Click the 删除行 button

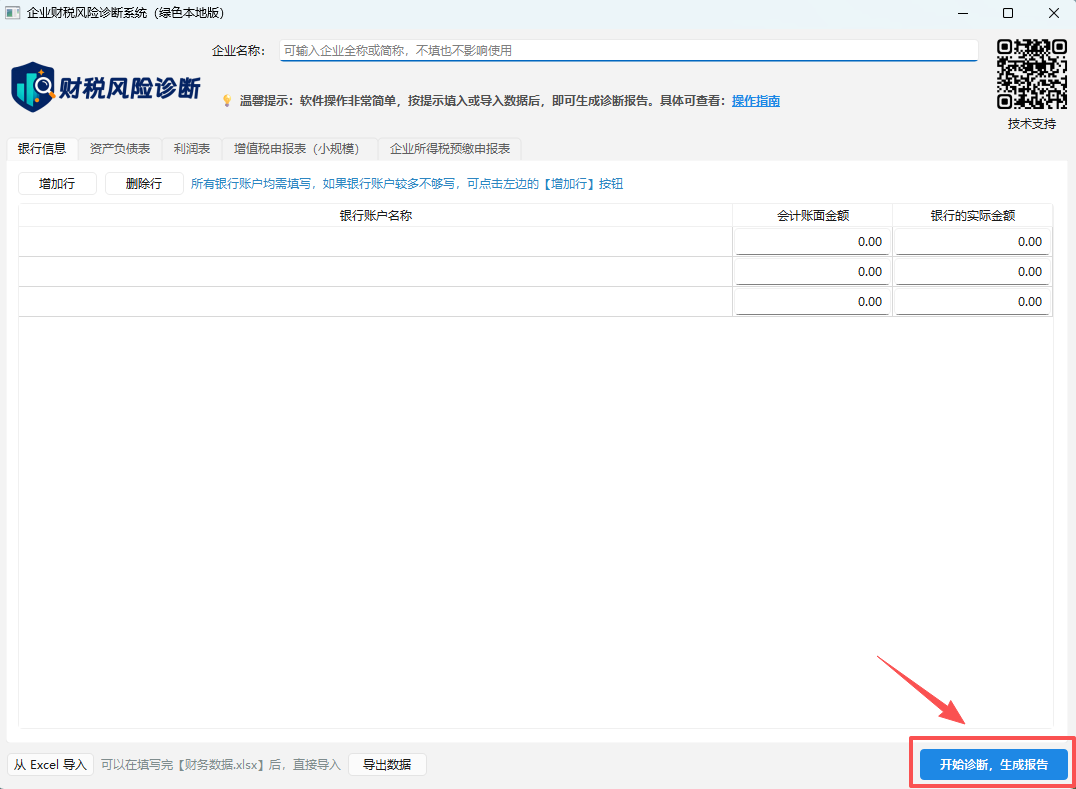(x=144, y=184)
